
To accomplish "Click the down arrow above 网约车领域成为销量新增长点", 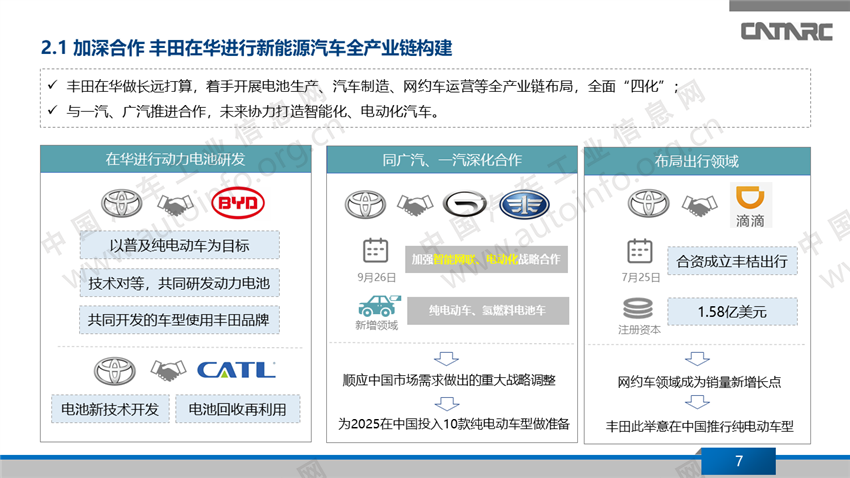I will pyautogui.click(x=697, y=359).
